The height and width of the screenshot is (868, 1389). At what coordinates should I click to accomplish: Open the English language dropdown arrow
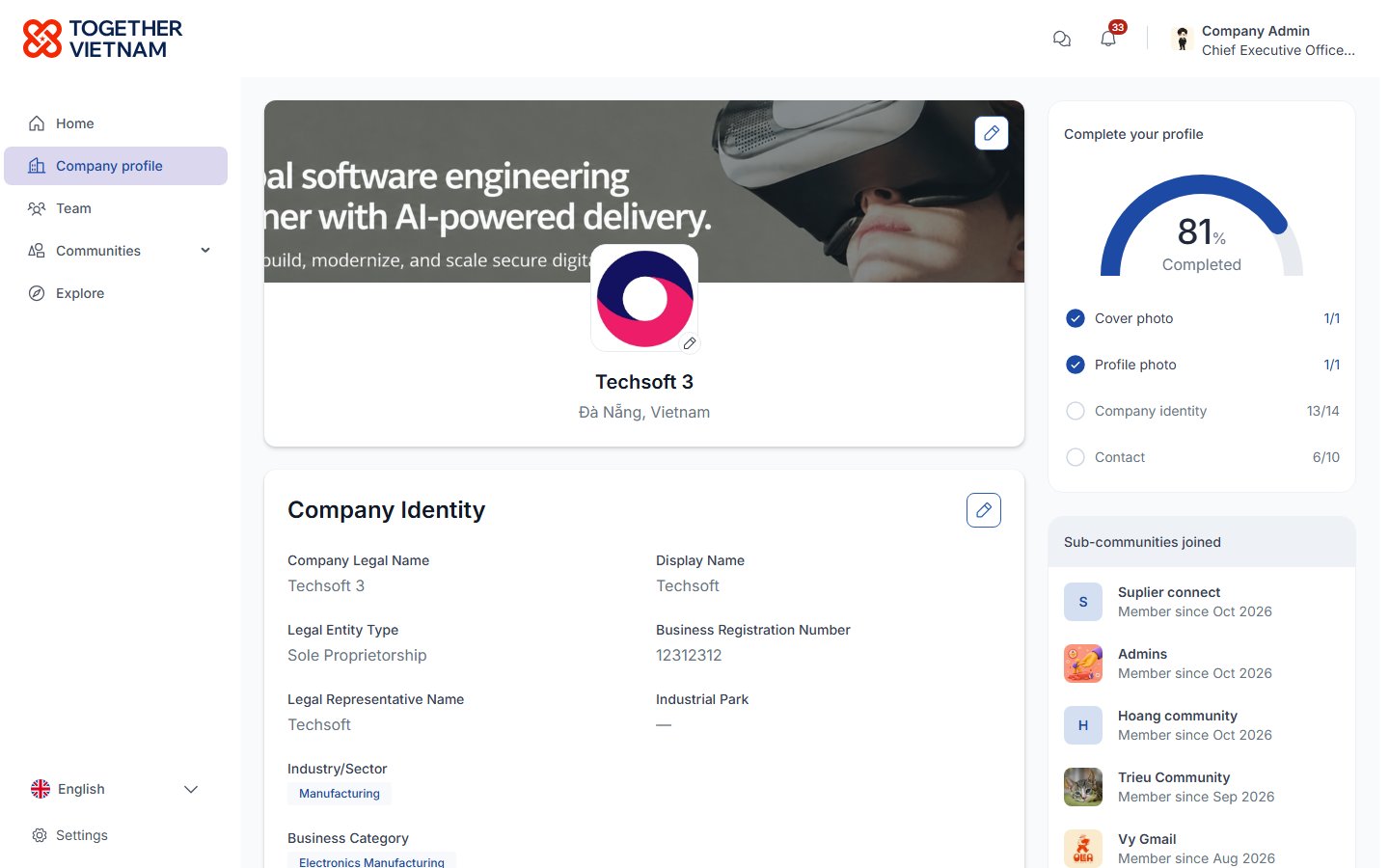coord(191,789)
